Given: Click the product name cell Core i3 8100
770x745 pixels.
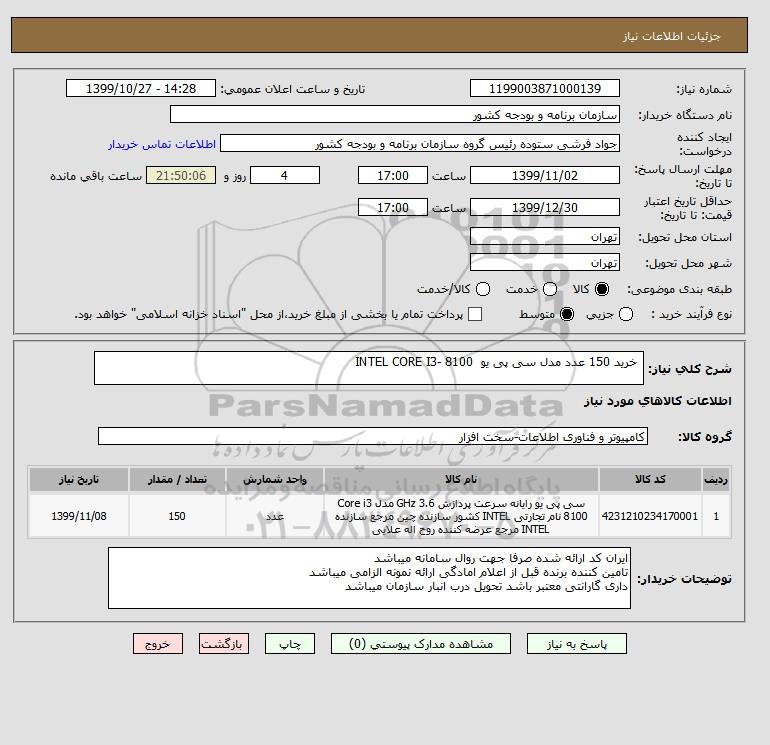Looking at the screenshot, I should click(x=461, y=516).
